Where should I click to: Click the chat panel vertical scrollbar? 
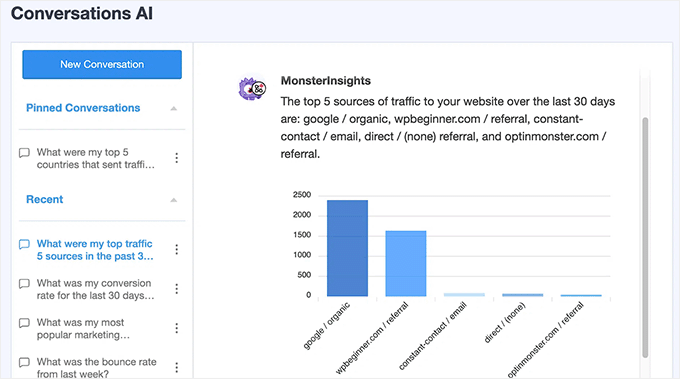pos(645,237)
